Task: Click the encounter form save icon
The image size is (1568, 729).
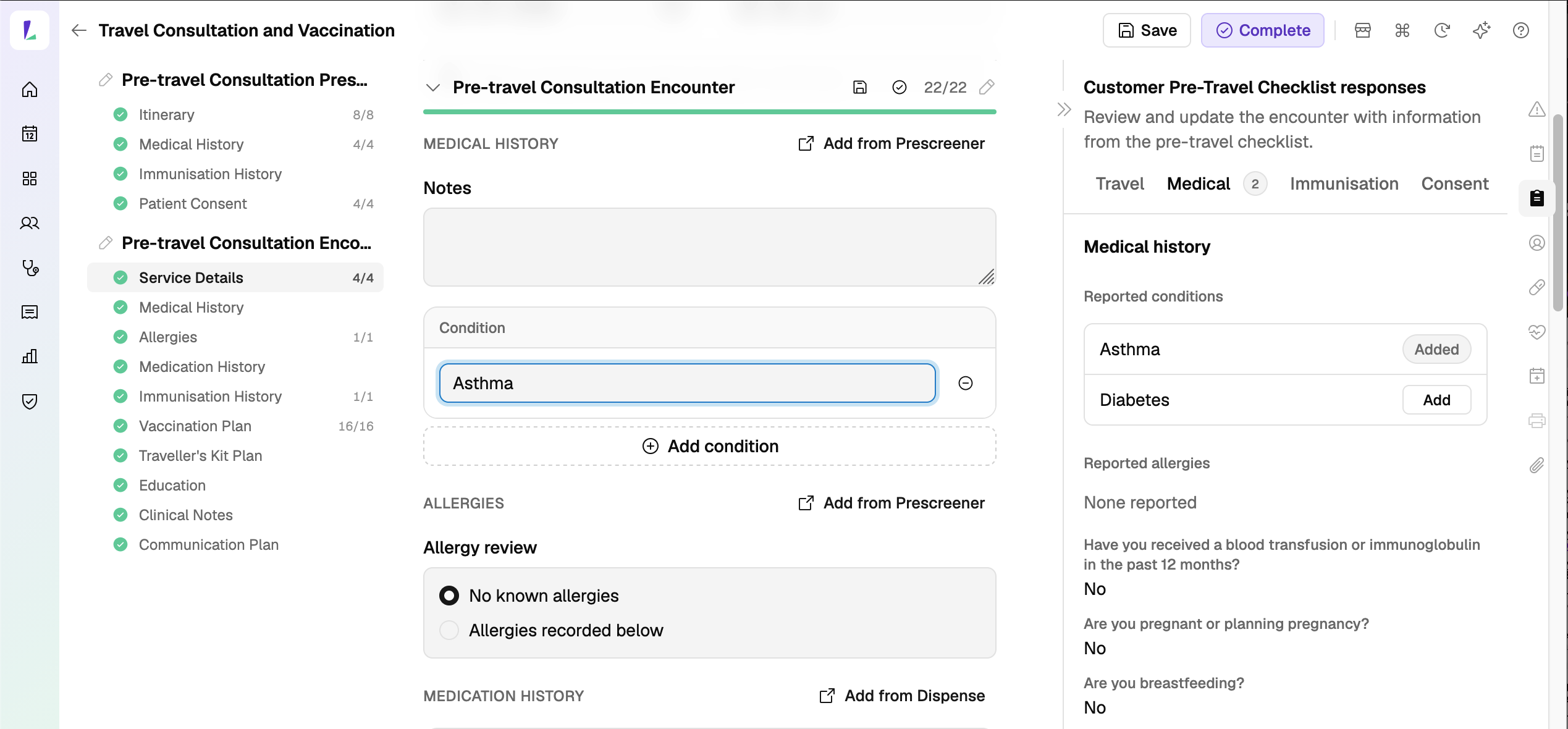Action: 860,87
